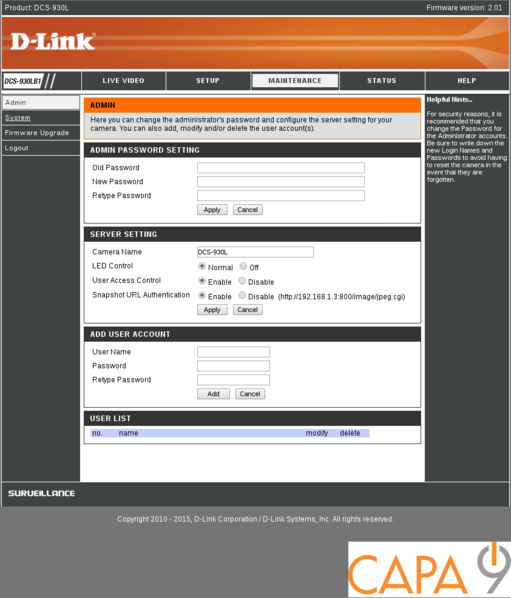Open the Status tab
The width and height of the screenshot is (511, 598).
pyautogui.click(x=382, y=81)
